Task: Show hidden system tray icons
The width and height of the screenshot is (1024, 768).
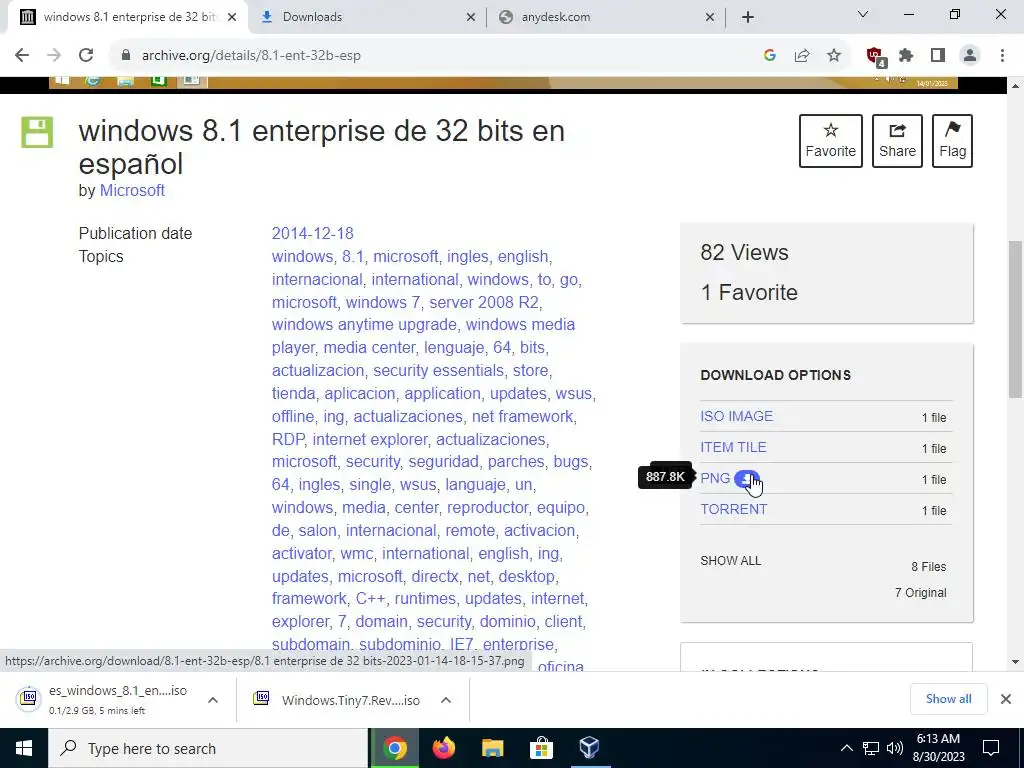Action: tap(846, 748)
